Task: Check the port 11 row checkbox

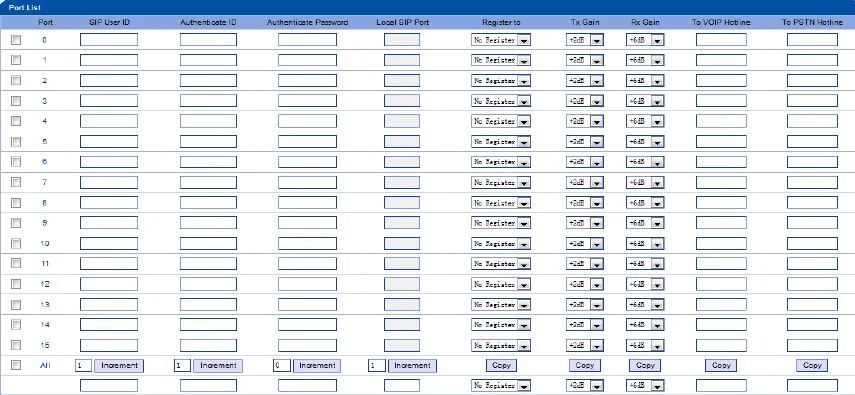Action: [x=16, y=264]
